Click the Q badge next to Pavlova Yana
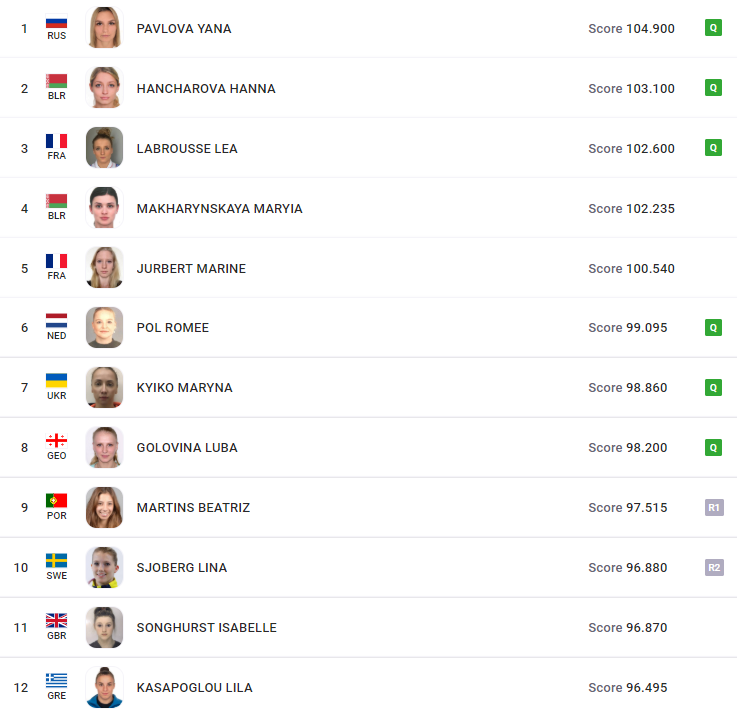Image resolution: width=737 pixels, height=715 pixels. [713, 28]
